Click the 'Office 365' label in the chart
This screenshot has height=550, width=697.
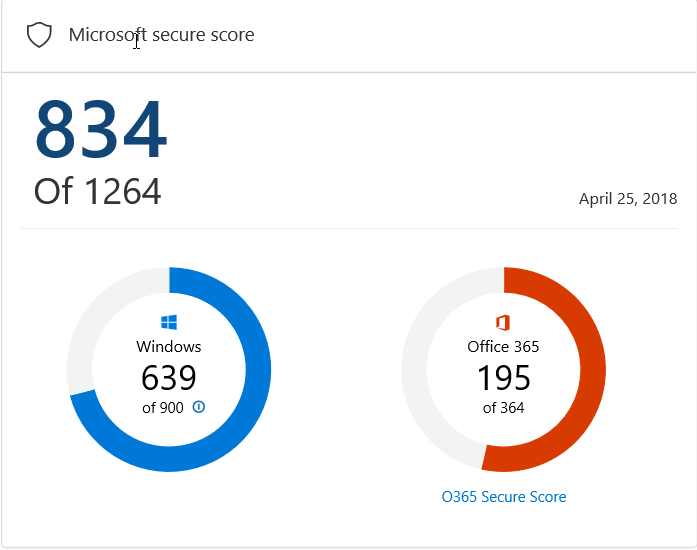tap(503, 347)
